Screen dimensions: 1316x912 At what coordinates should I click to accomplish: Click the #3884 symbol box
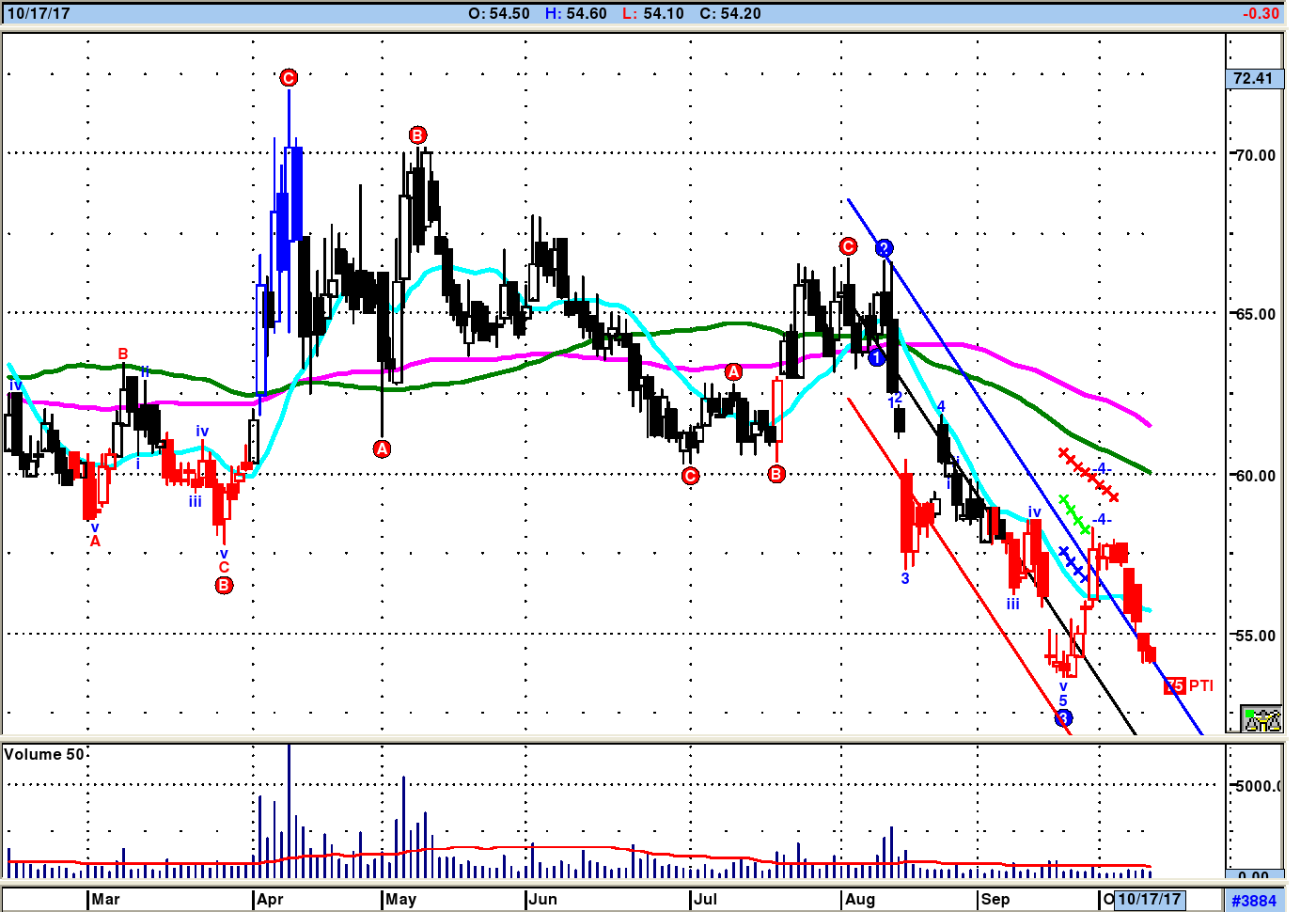1254,901
